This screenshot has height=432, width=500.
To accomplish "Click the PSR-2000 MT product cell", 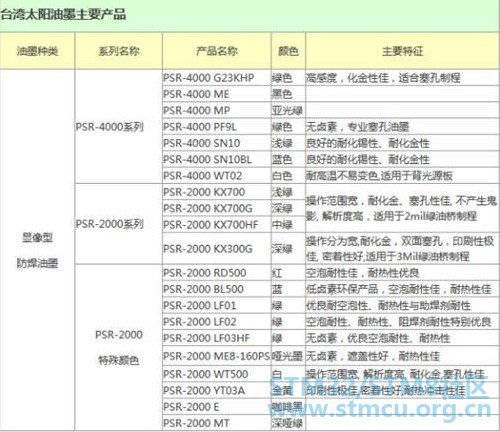I will coord(217,423).
